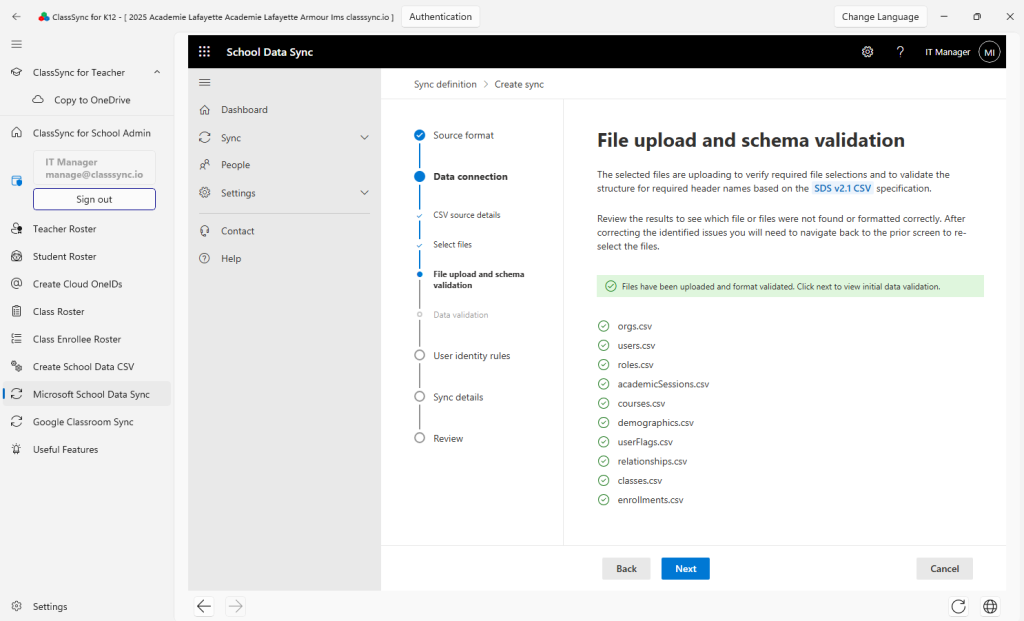
Task: Select the Review step
Action: [447, 438]
